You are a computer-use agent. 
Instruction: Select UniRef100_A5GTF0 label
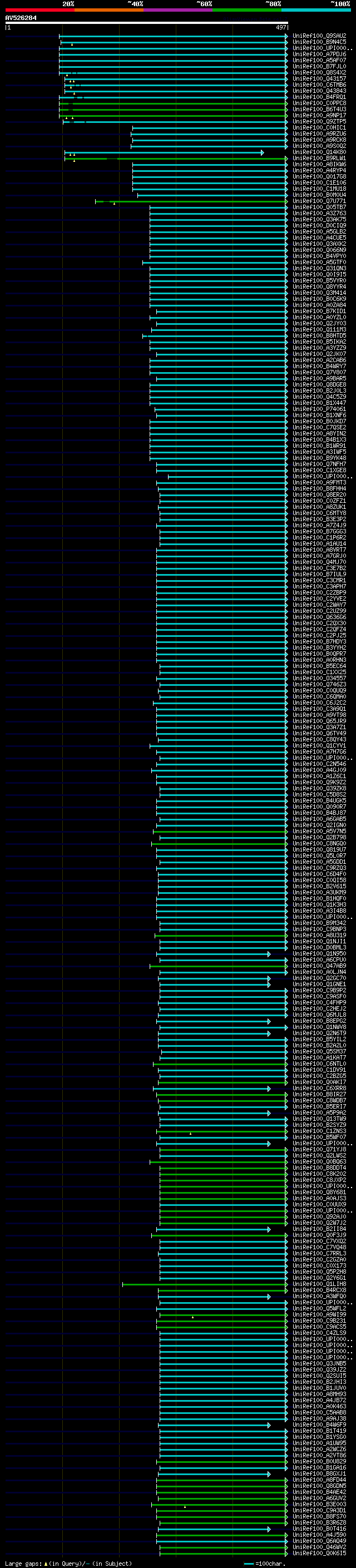point(319,263)
